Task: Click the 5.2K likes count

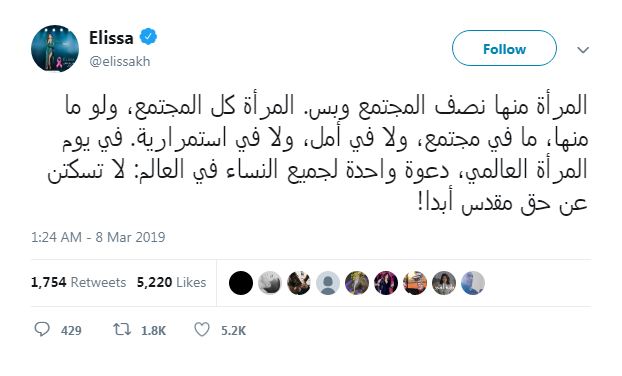Action: point(234,330)
